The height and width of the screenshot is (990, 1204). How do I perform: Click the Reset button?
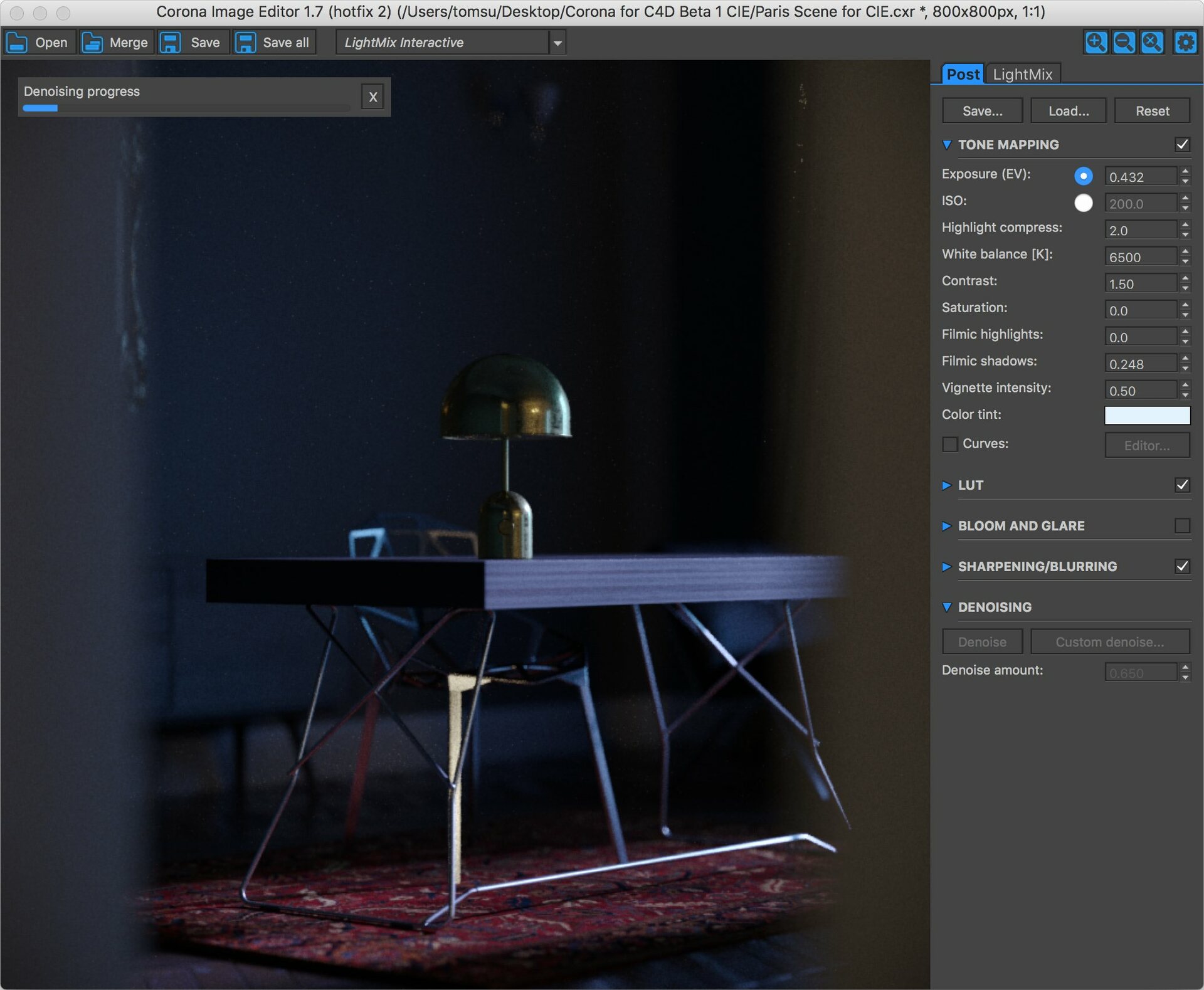[x=1152, y=111]
